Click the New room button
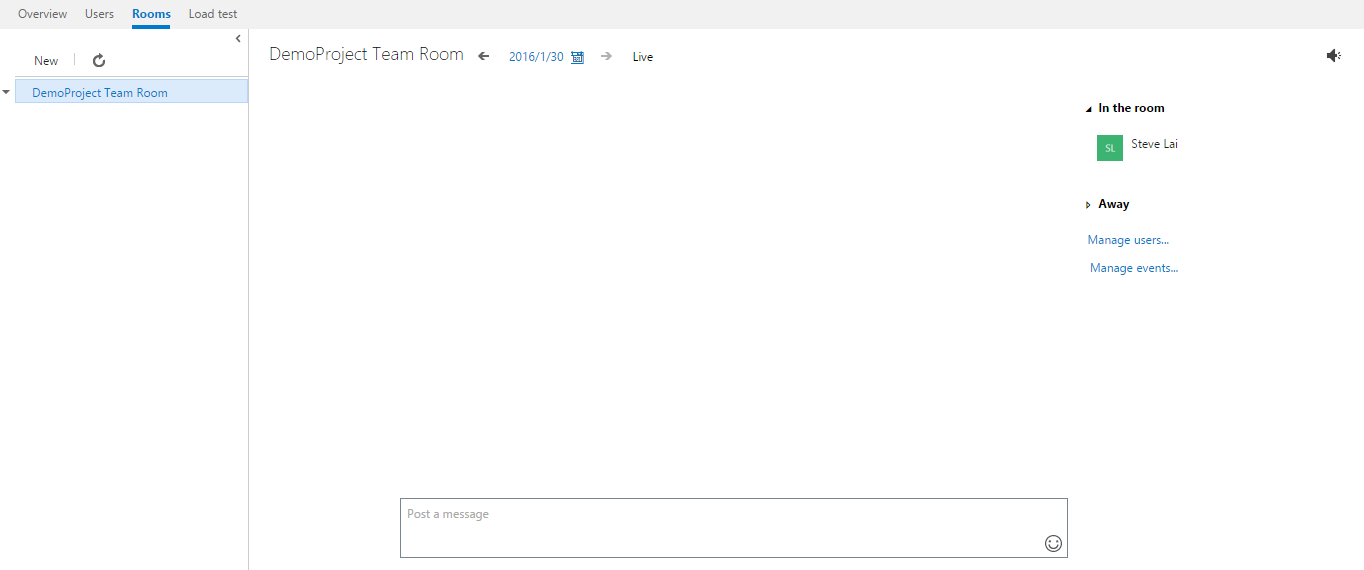 (x=46, y=61)
